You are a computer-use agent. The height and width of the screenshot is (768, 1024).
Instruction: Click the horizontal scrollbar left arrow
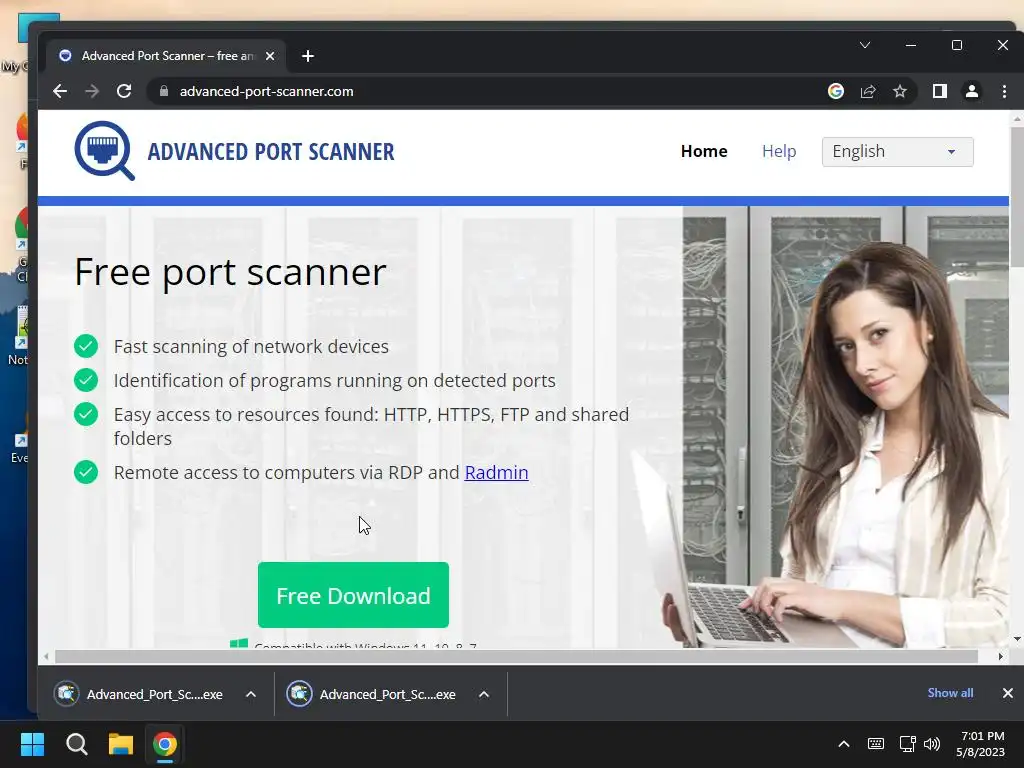coord(46,656)
